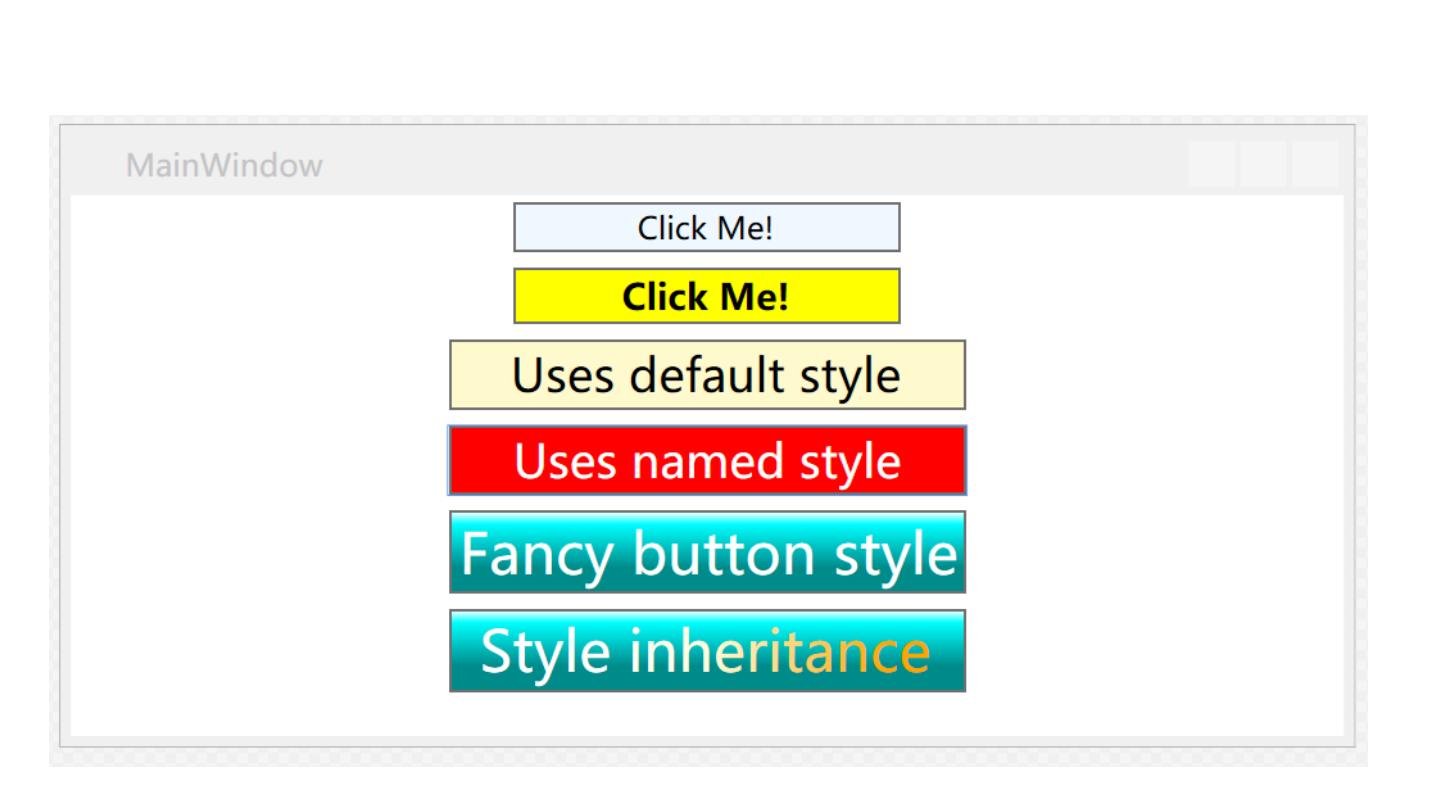Click the button with white text on red
This screenshot has height=810, width=1440.
click(706, 460)
